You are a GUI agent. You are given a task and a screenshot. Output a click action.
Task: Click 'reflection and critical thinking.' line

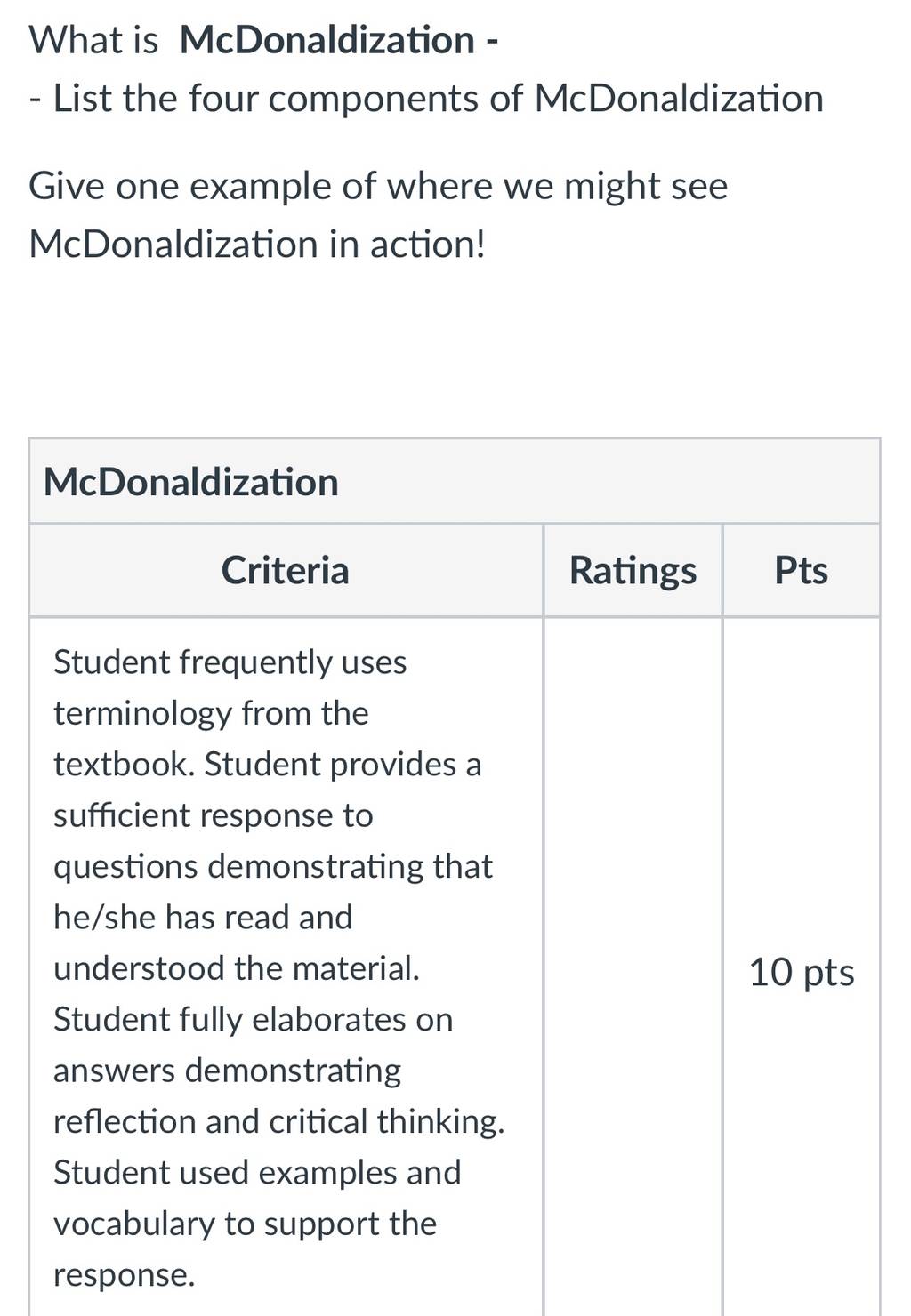click(278, 1121)
